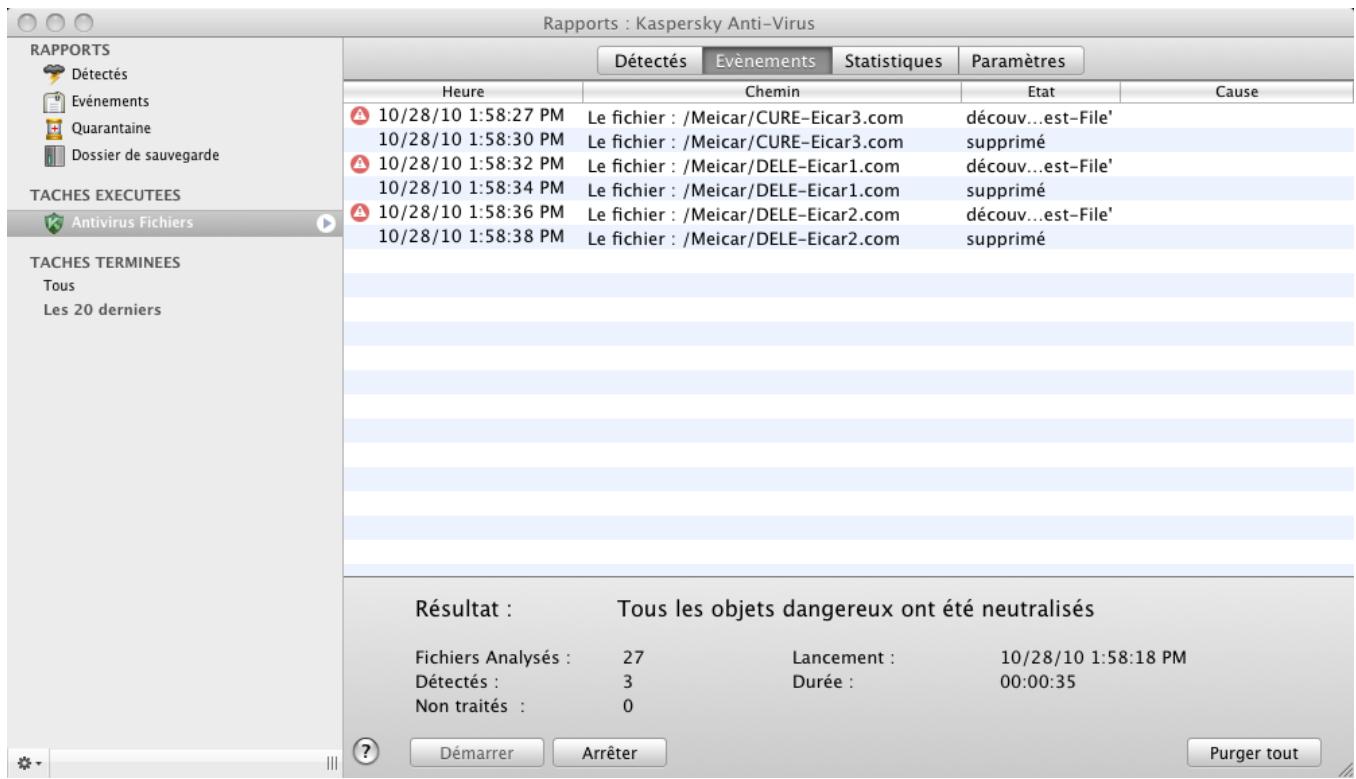Screen dimensions: 1356x779
Task: Click the Fichiers Analysés value 27
Action: (x=632, y=658)
